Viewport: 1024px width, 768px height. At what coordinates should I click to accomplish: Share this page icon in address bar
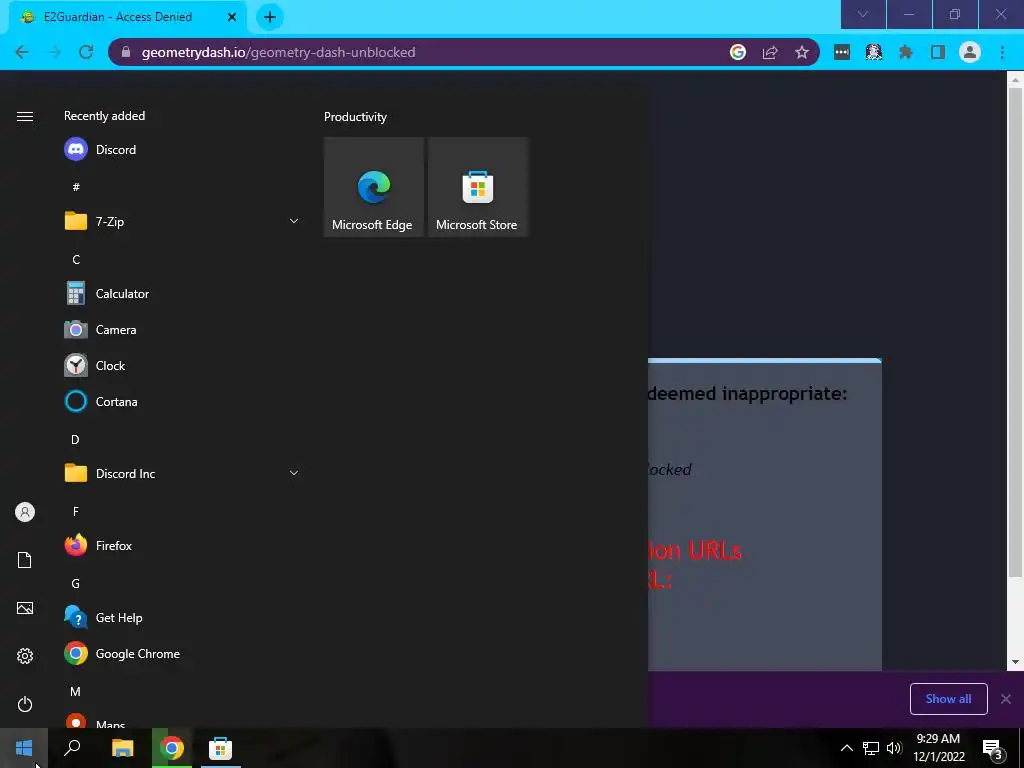[x=770, y=52]
